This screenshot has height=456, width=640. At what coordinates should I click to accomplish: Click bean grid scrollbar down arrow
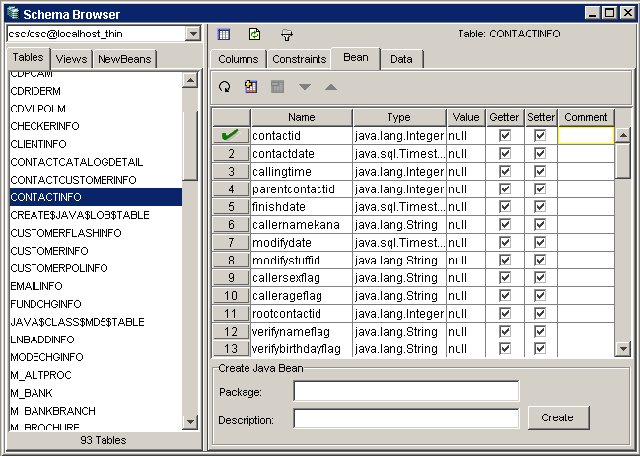pyautogui.click(x=623, y=349)
